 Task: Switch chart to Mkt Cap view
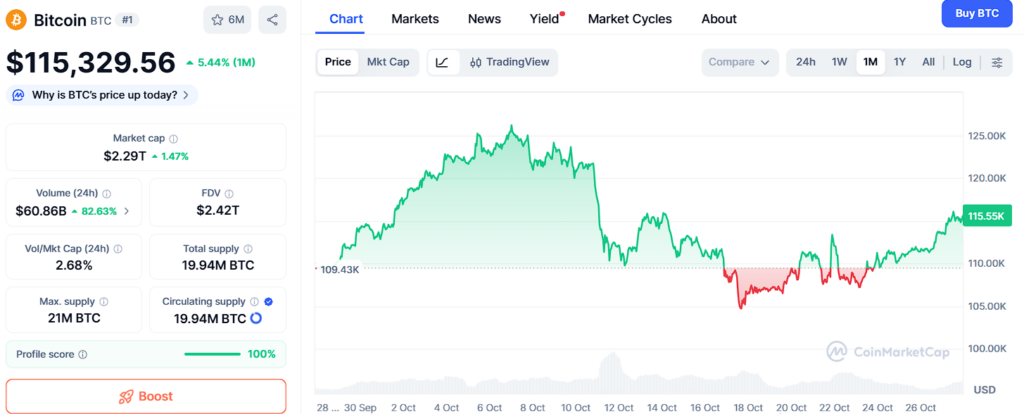click(388, 62)
